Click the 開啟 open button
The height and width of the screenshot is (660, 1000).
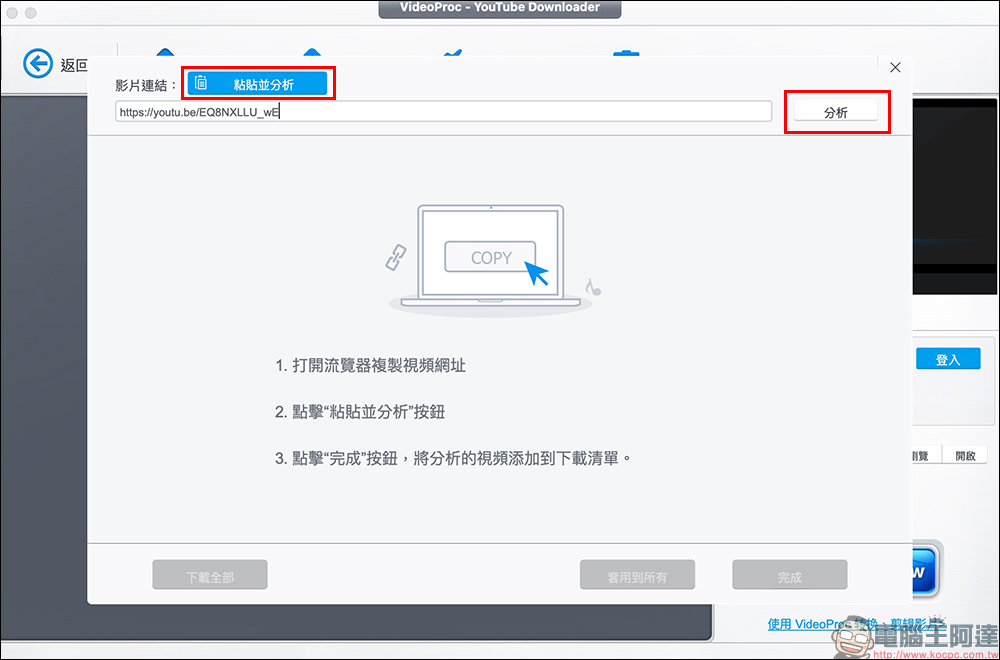[x=965, y=455]
